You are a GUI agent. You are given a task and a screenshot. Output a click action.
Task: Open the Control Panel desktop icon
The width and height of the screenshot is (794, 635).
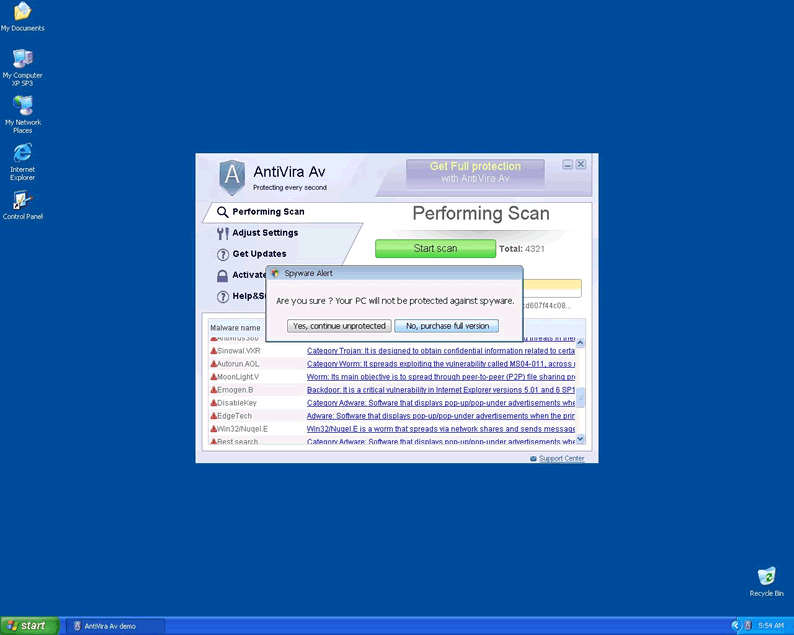22,200
